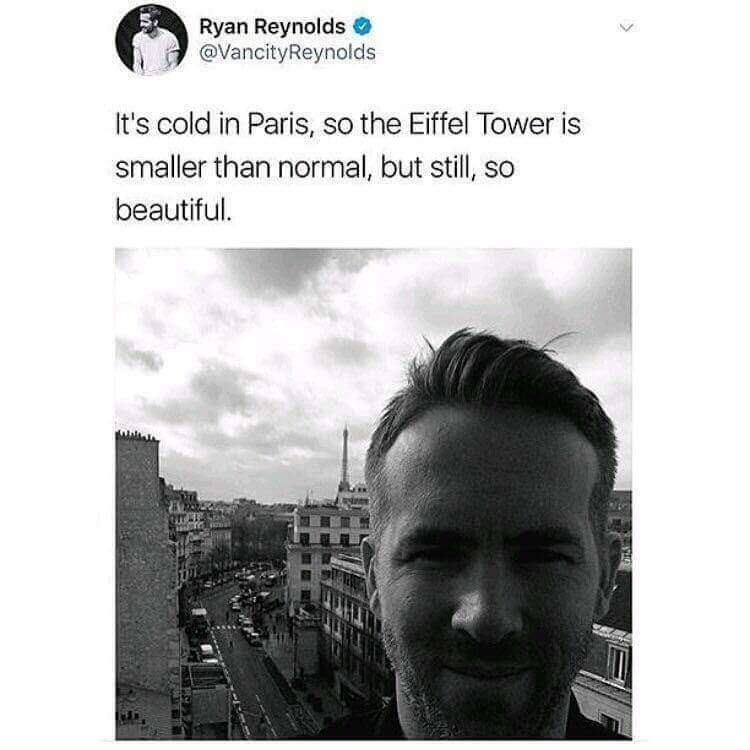Select the phrase "It's cold in Paris"
The height and width of the screenshot is (750, 750).
pyautogui.click(x=212, y=124)
